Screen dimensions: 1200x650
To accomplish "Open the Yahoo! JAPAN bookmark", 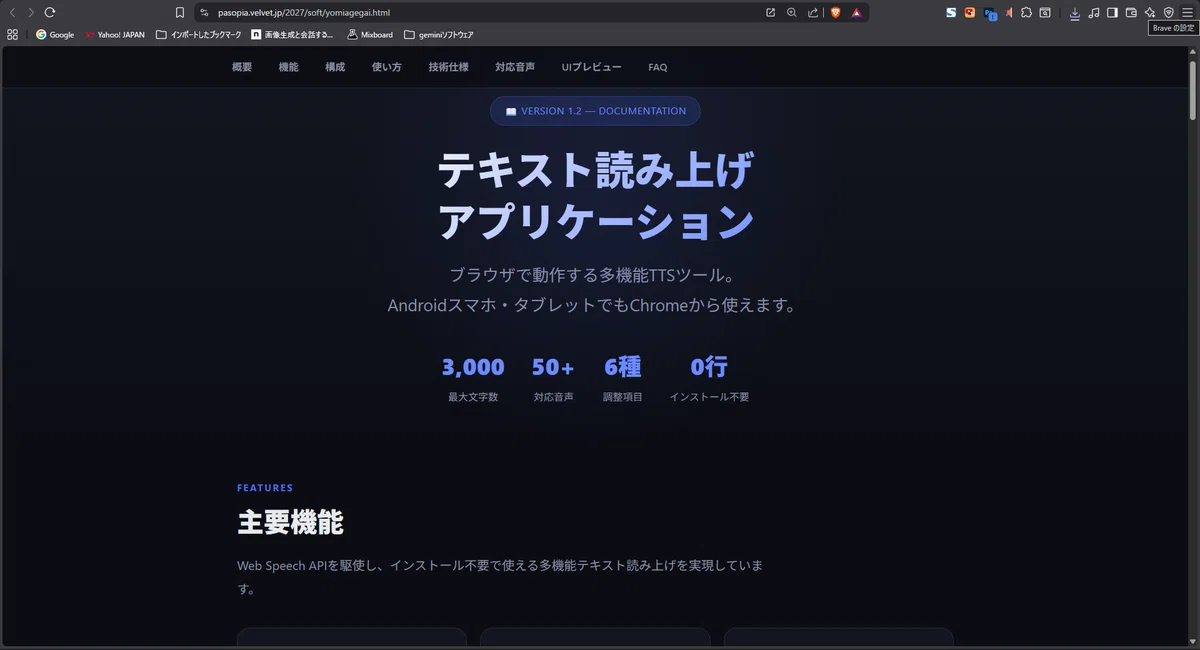I will coord(115,34).
